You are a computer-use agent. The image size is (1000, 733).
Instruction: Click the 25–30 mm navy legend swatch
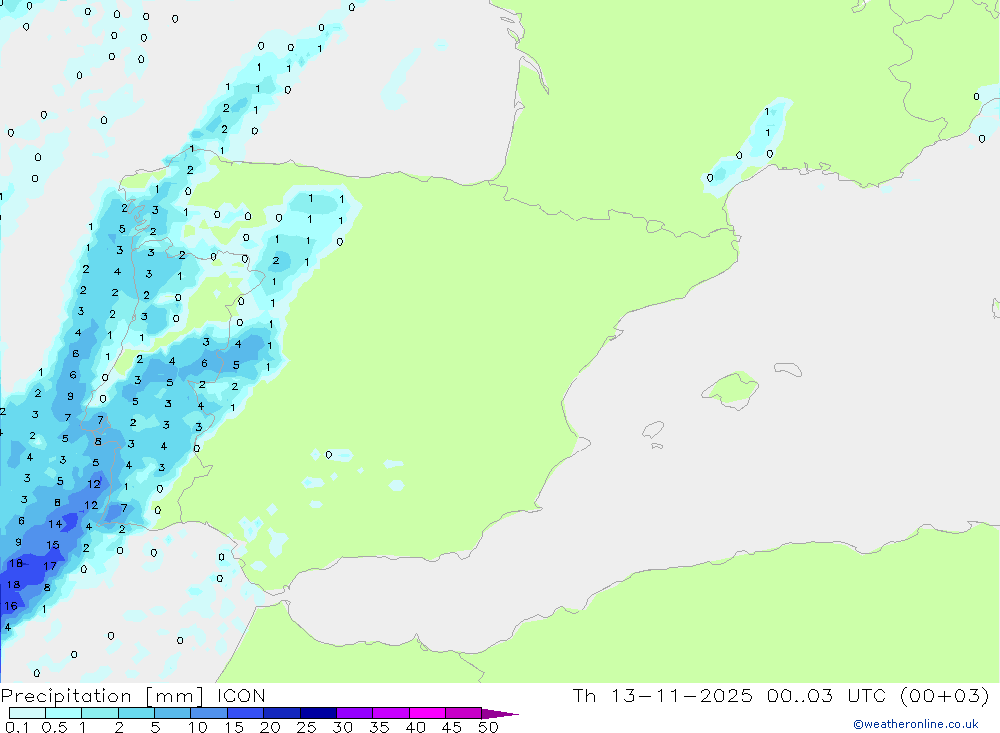tap(318, 713)
